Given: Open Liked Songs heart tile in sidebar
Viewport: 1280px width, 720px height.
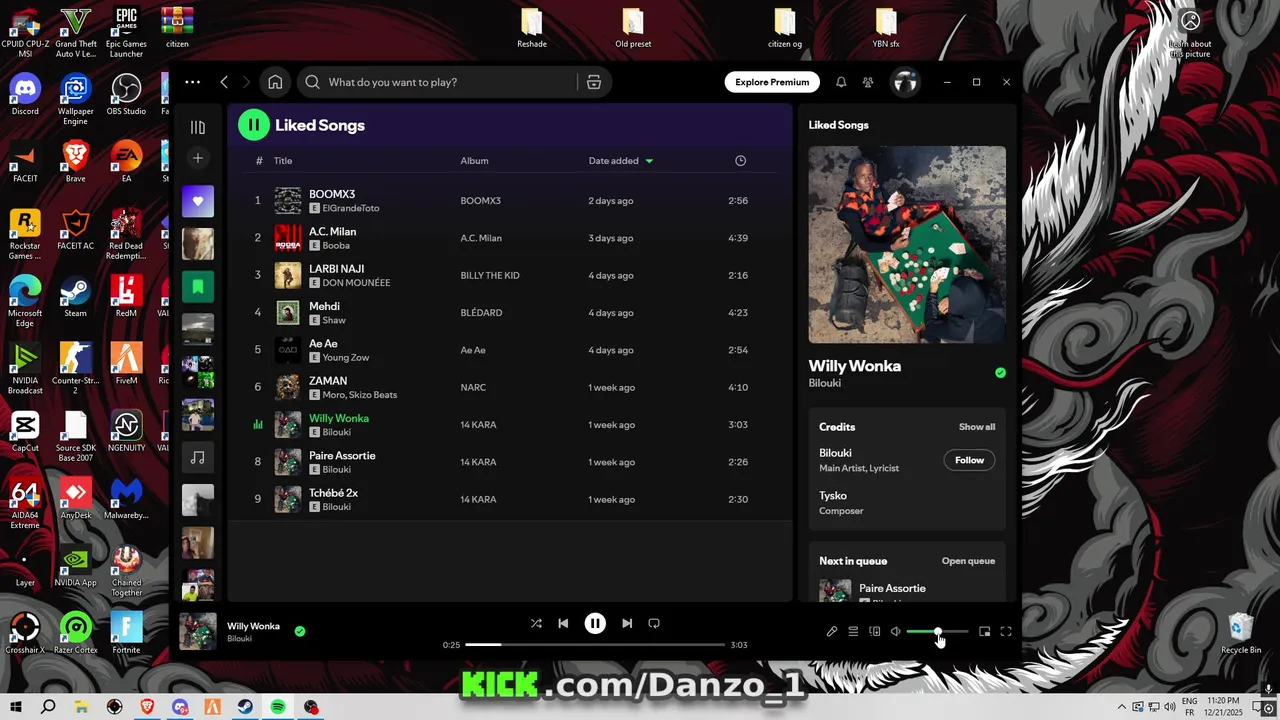Looking at the screenshot, I should click(x=198, y=201).
